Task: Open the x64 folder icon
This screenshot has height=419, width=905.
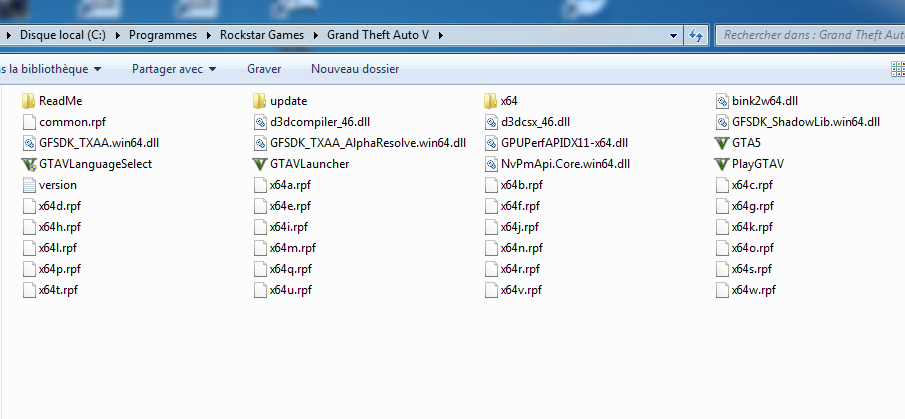Action: point(491,101)
